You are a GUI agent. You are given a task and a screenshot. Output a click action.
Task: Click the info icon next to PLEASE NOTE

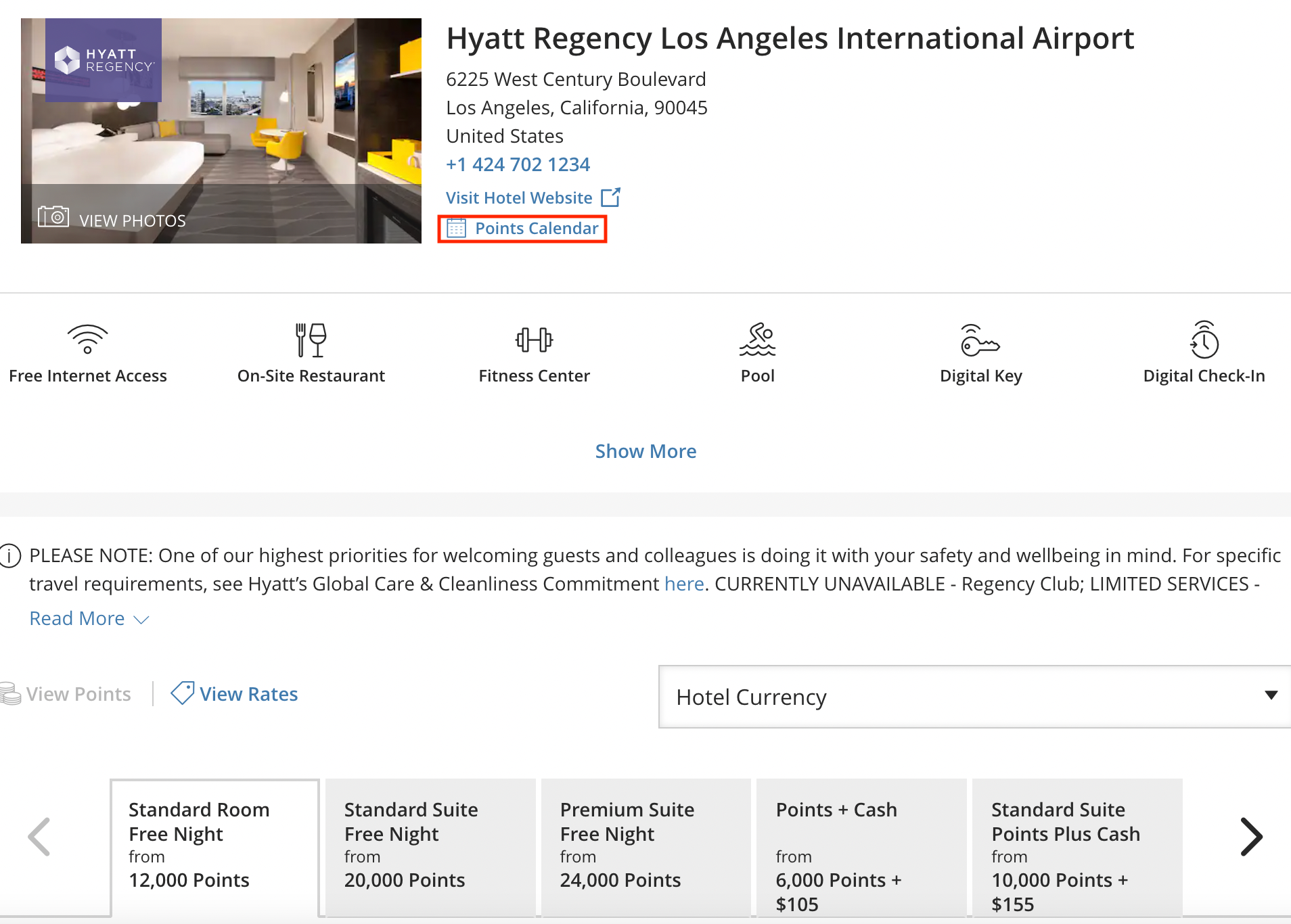pyautogui.click(x=9, y=555)
